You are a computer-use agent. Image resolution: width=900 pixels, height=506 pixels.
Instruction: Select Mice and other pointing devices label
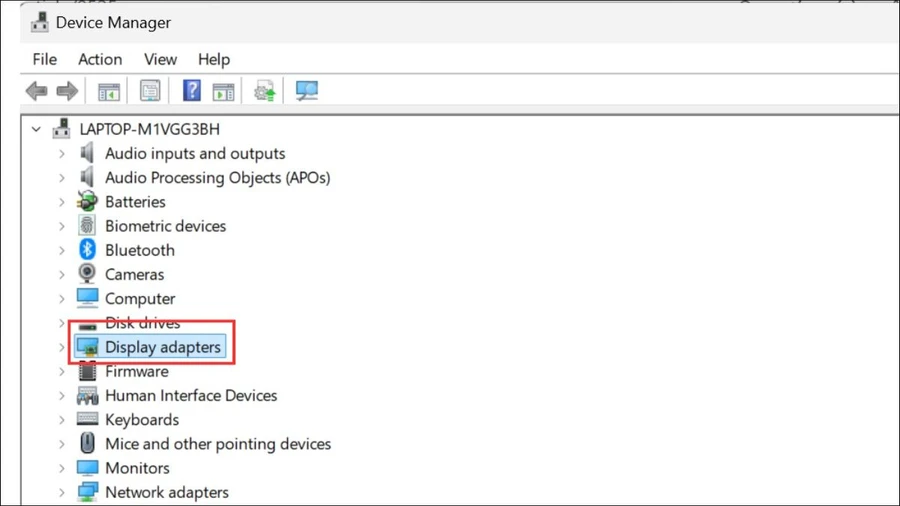click(x=218, y=444)
